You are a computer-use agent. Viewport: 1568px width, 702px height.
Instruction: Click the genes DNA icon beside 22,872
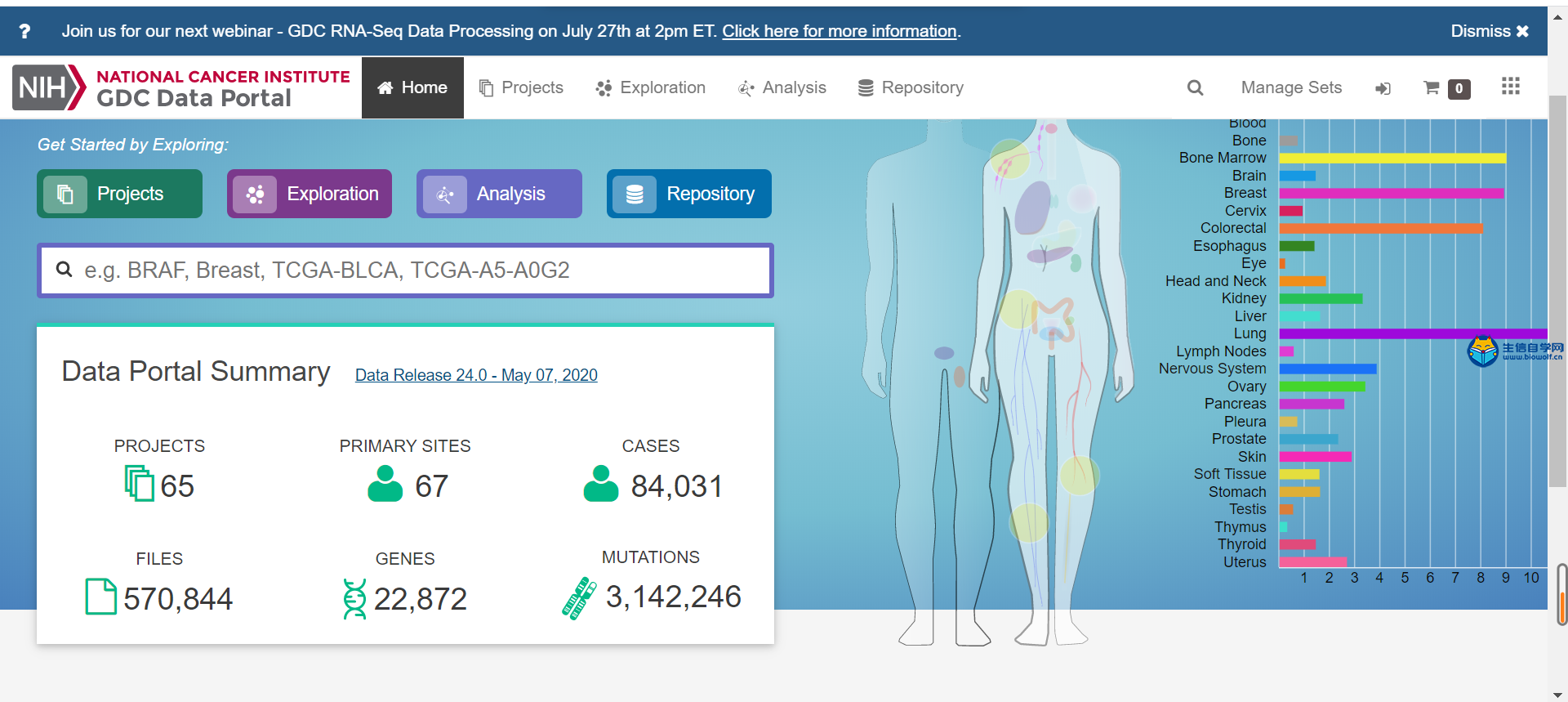[354, 598]
